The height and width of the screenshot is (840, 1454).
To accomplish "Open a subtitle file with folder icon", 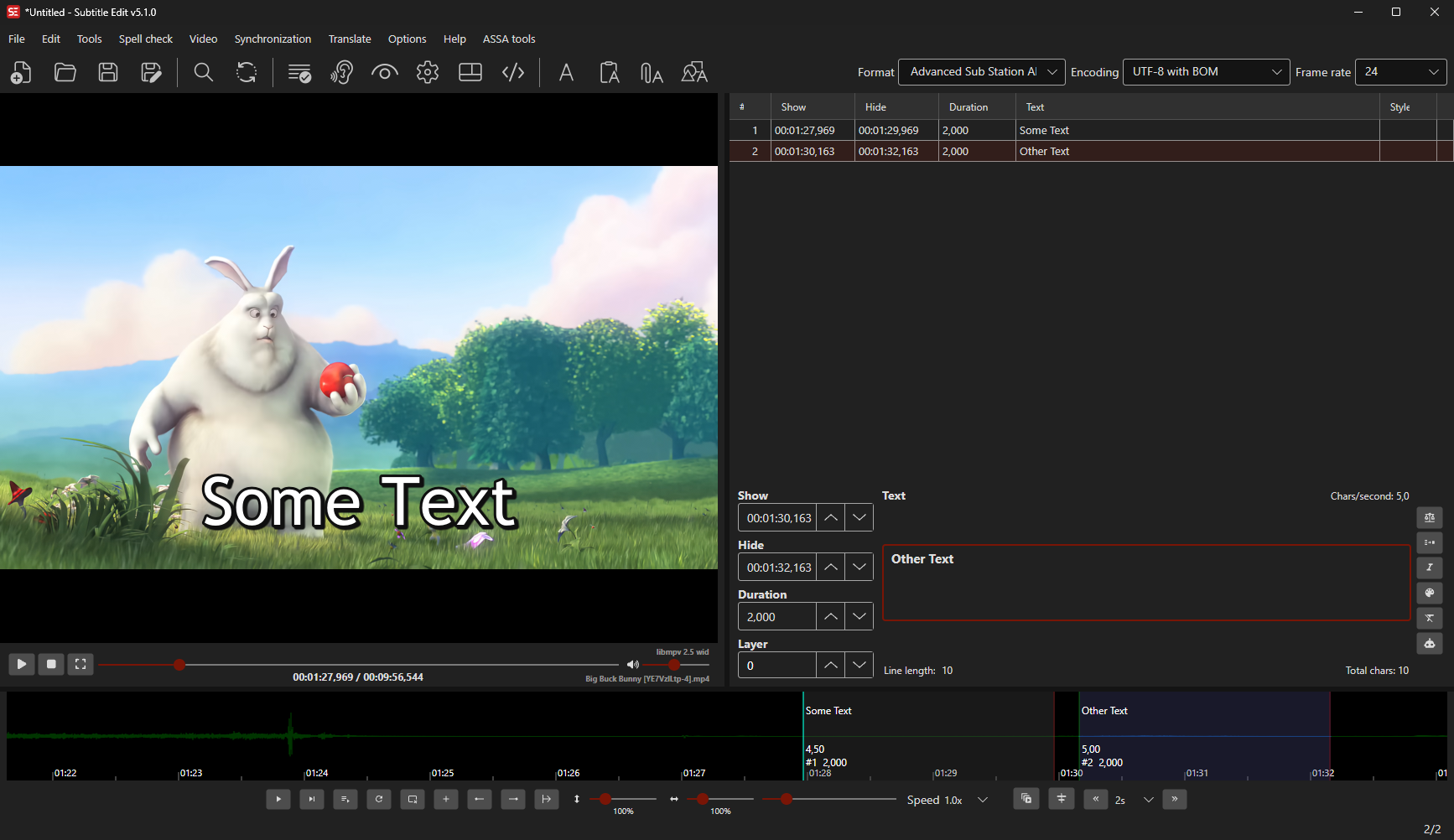I will tap(65, 73).
